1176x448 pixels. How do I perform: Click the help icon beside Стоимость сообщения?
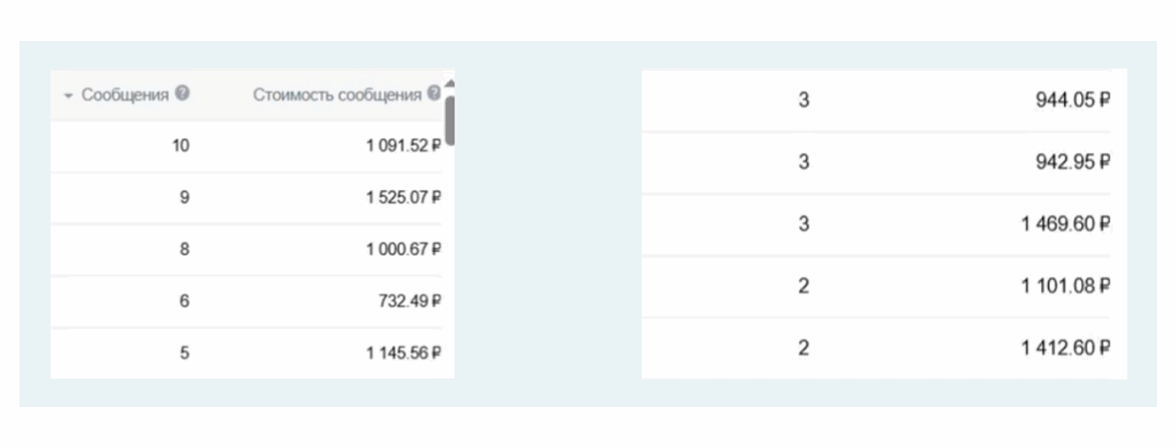pos(433,94)
